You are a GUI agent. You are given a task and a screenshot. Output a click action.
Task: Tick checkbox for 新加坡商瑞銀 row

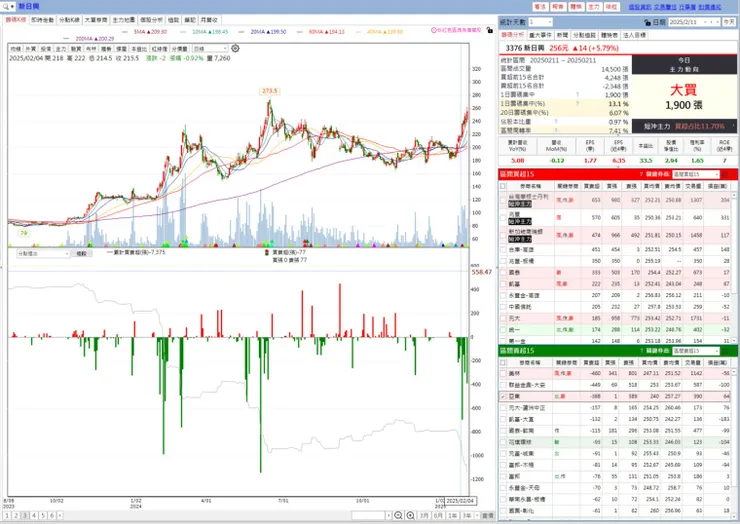pyautogui.click(x=503, y=235)
